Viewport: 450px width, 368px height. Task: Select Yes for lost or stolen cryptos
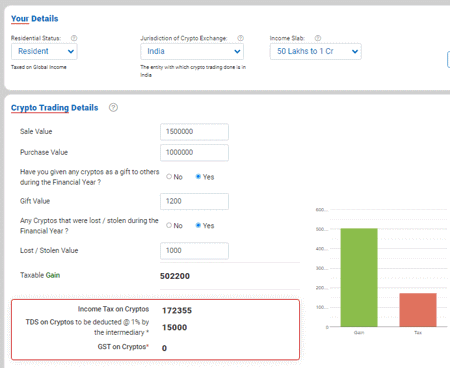(x=198, y=225)
